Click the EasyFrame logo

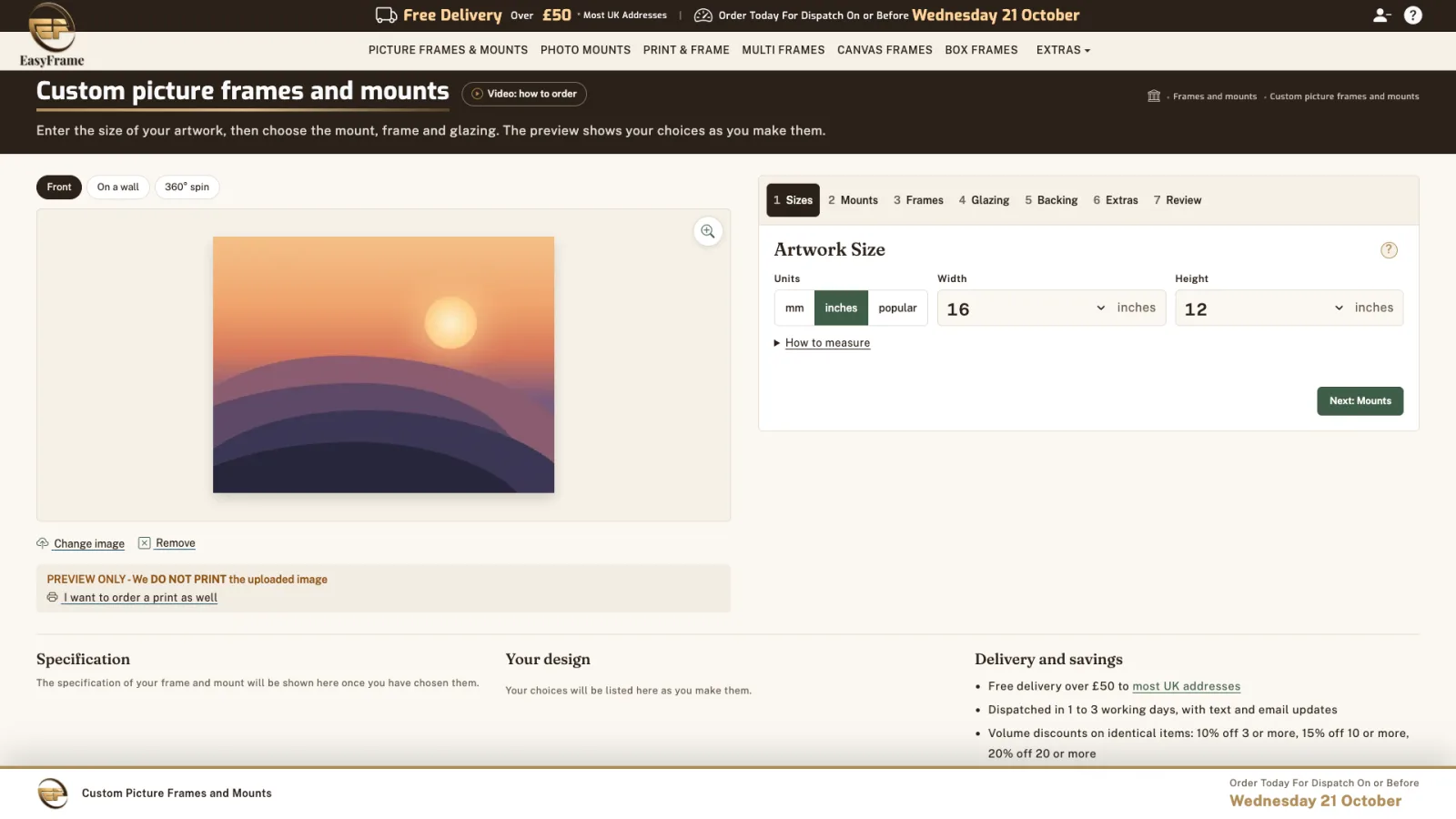[52, 35]
